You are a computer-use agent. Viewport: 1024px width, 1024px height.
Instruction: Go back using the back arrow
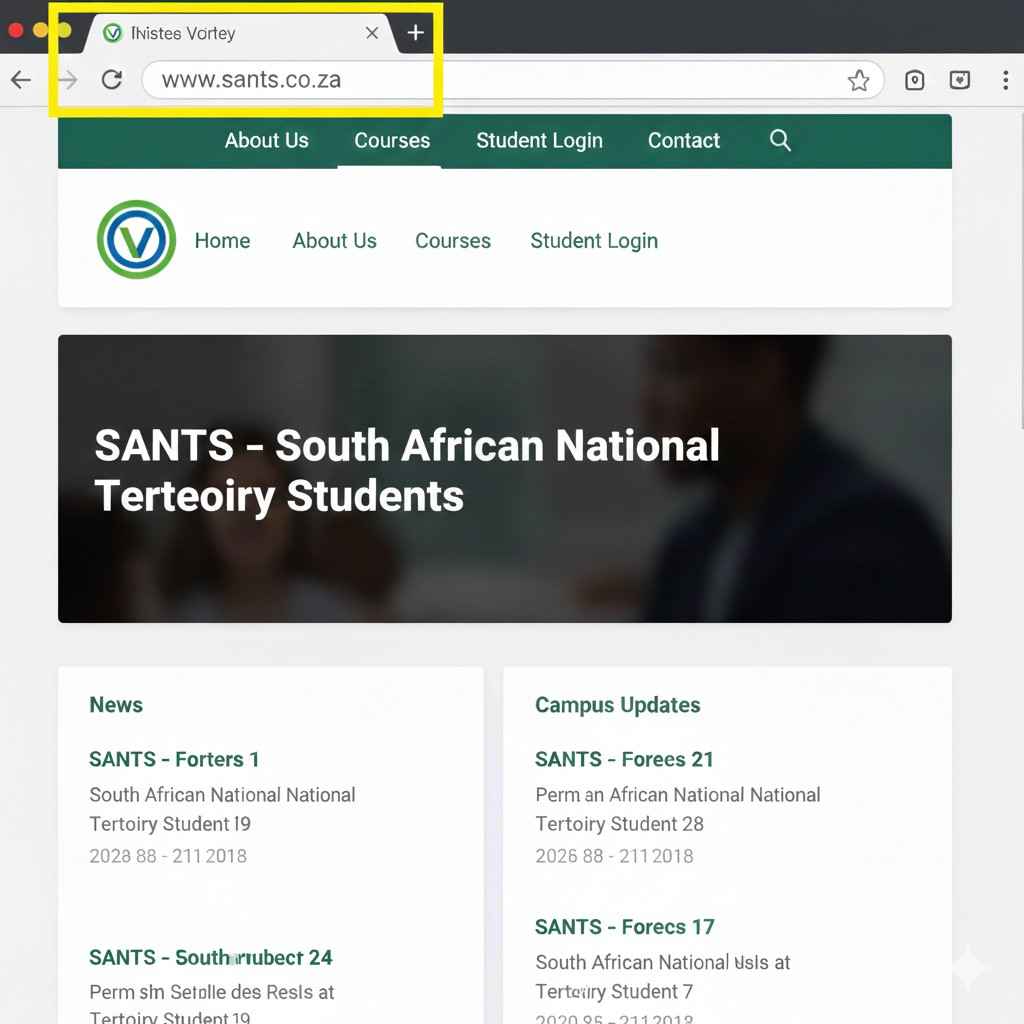(x=21, y=80)
